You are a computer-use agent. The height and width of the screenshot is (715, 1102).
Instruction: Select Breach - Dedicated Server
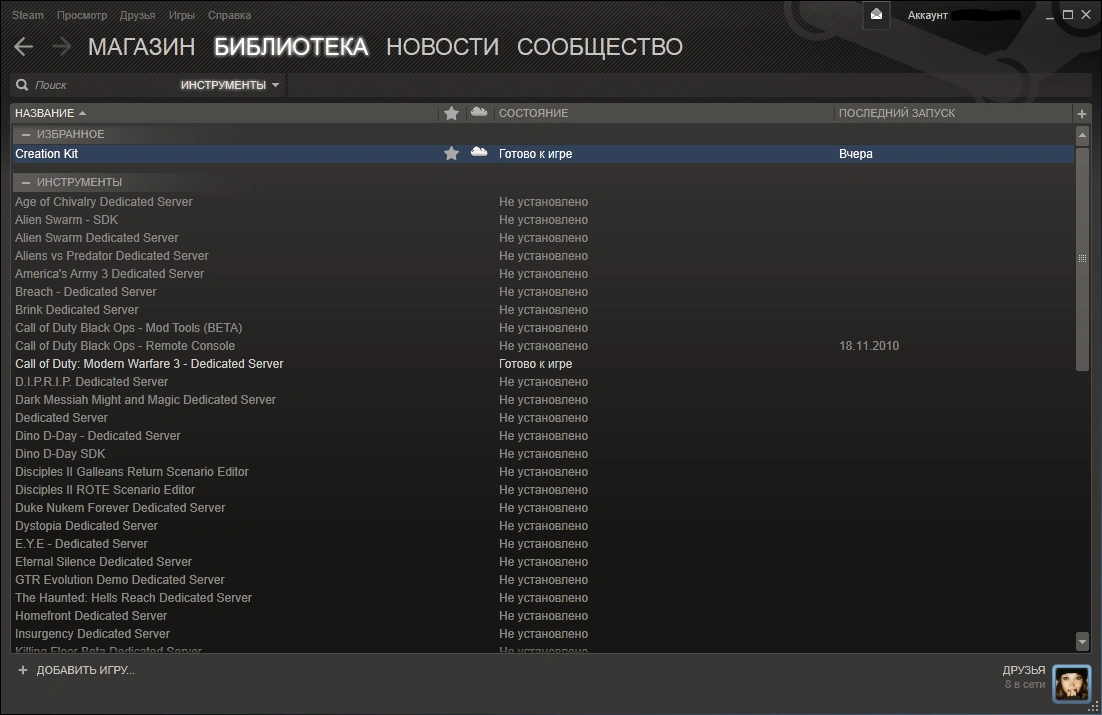point(86,292)
